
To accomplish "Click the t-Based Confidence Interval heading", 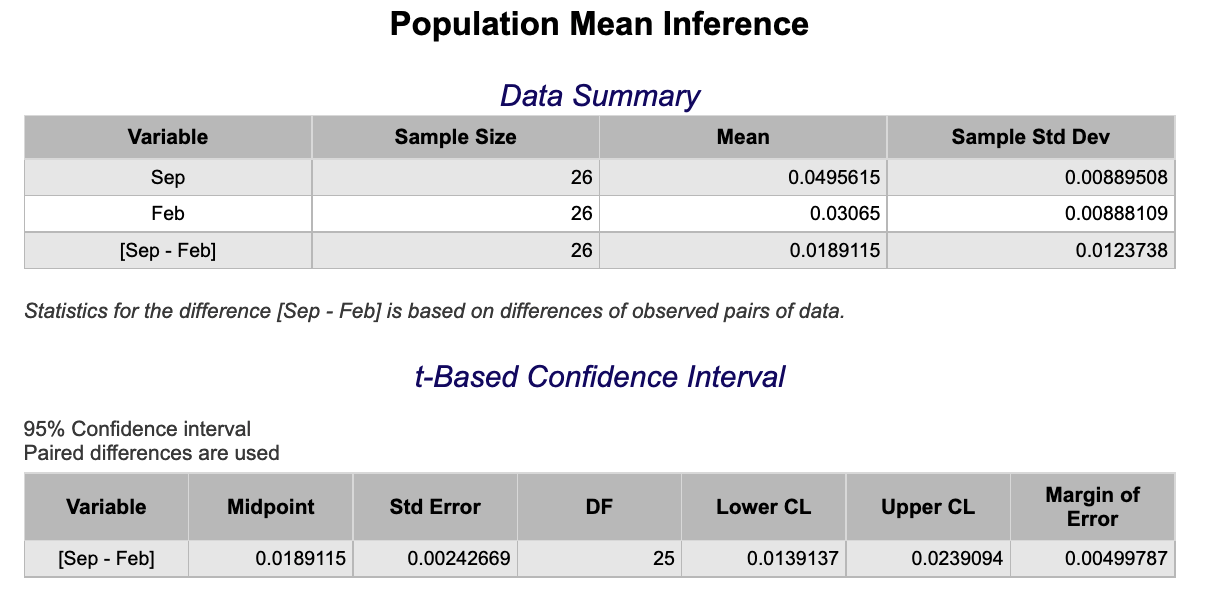I will point(599,377).
